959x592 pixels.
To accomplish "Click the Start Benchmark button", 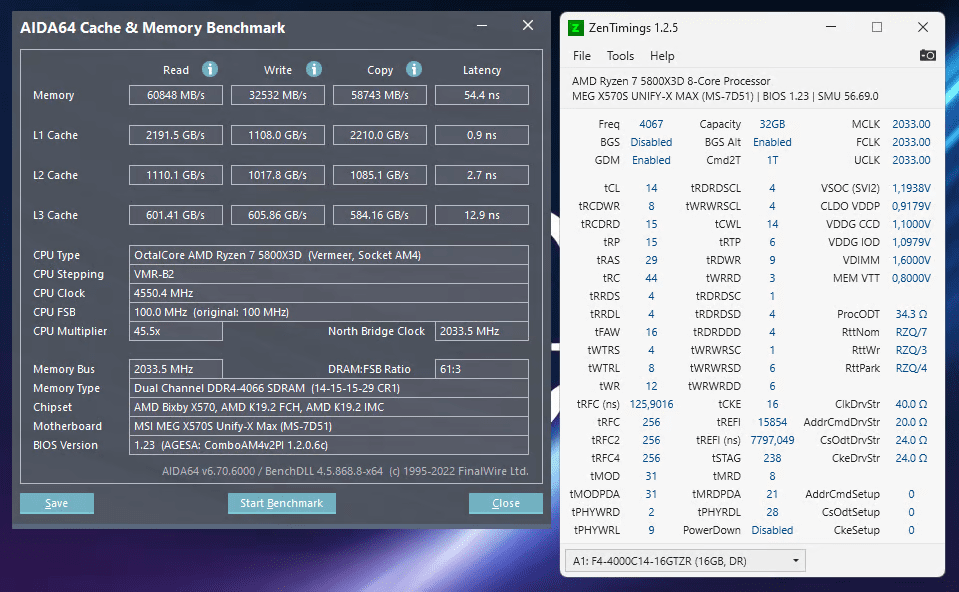I will 281,503.
